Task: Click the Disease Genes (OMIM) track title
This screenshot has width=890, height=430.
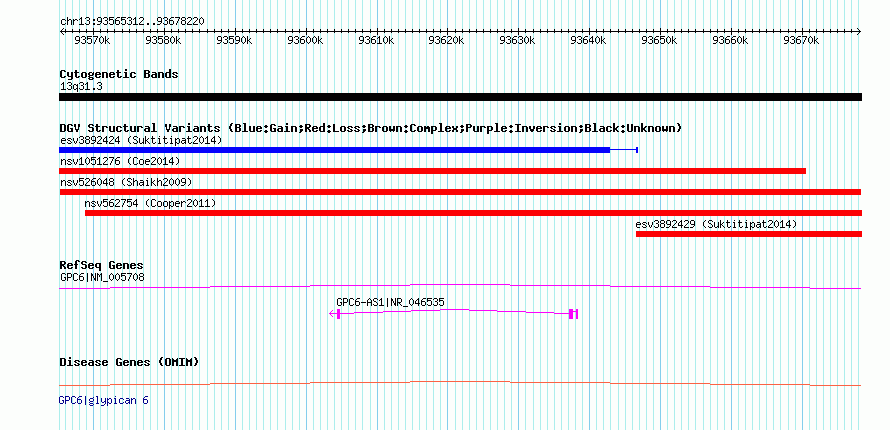Action: coord(129,362)
